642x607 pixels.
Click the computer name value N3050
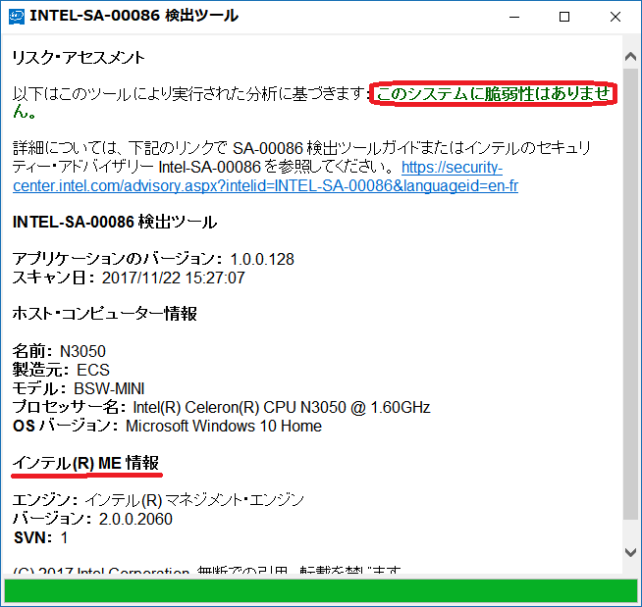click(83, 352)
